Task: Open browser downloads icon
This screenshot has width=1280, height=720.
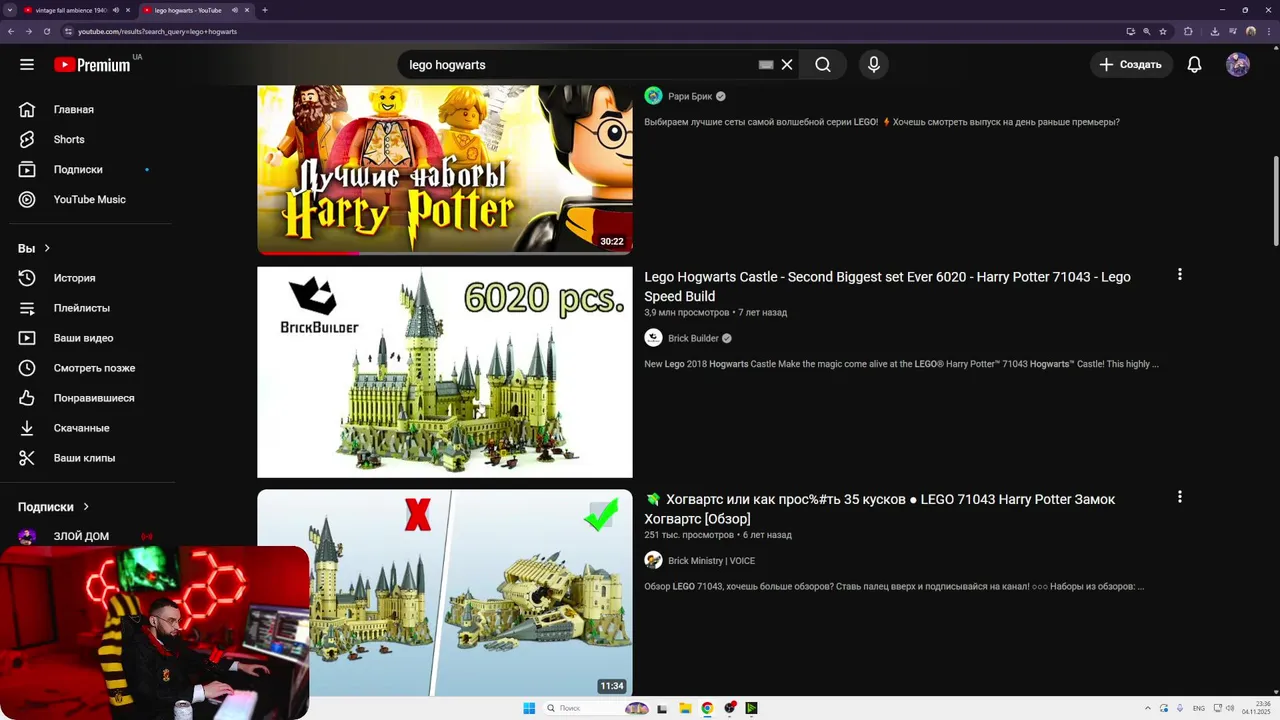Action: coord(1215,31)
